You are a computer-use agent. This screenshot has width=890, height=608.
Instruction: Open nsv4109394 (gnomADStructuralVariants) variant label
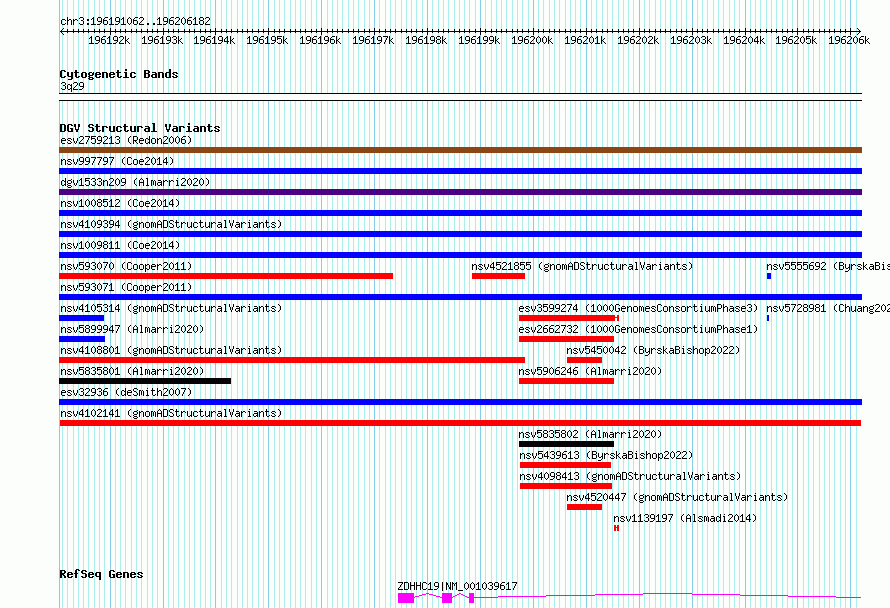tap(171, 224)
